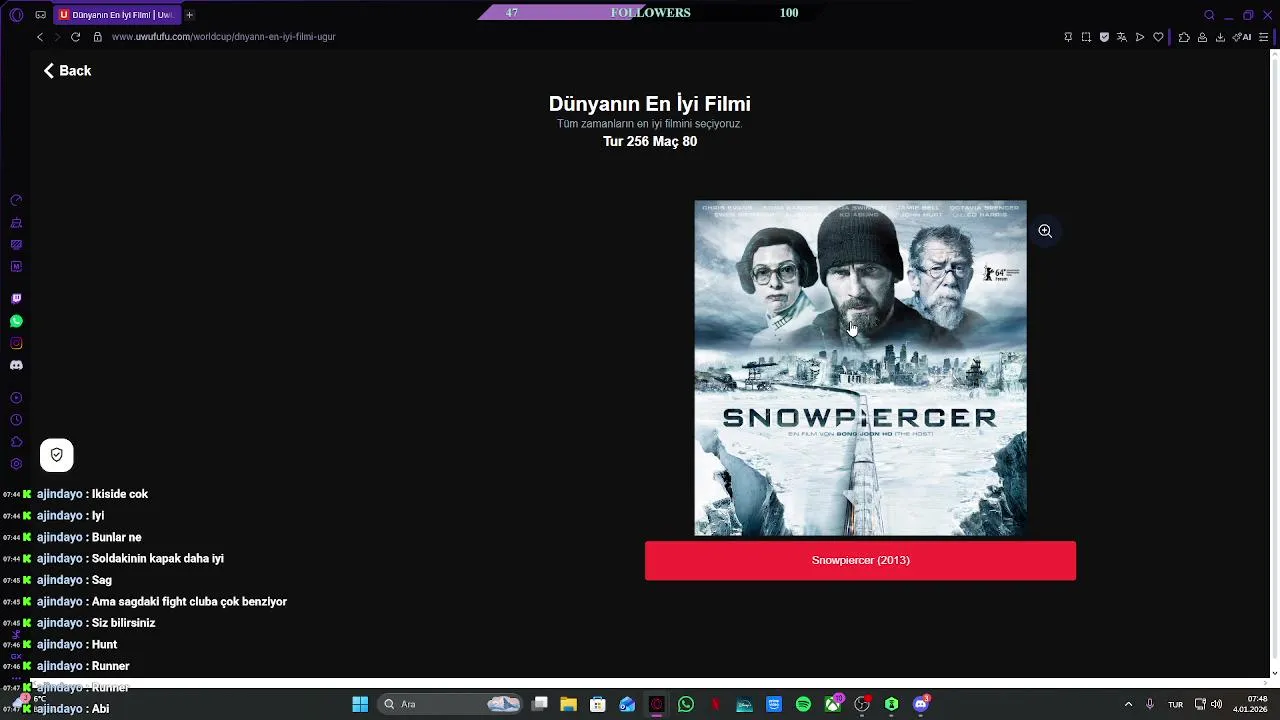Open Instagram in the browser sidebar
The width and height of the screenshot is (1280, 720).
coord(16,343)
